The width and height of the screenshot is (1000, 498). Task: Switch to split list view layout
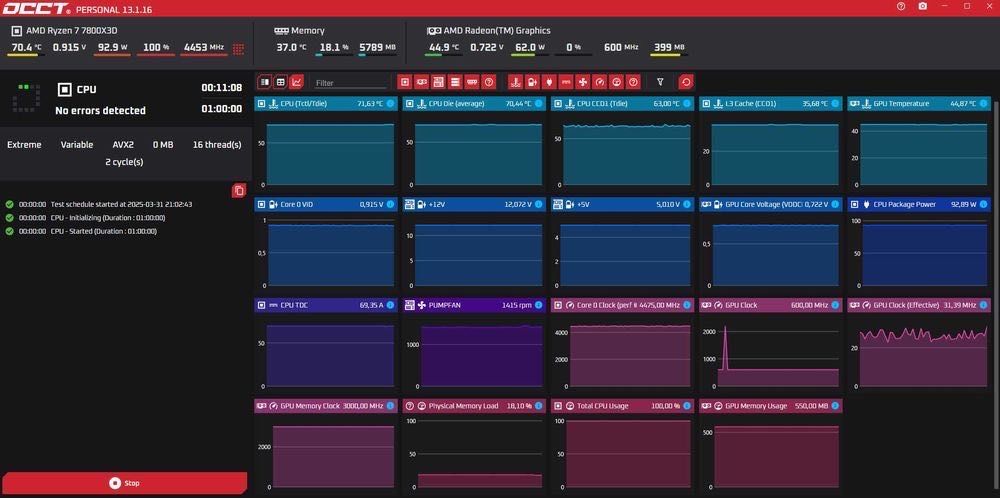(265, 82)
